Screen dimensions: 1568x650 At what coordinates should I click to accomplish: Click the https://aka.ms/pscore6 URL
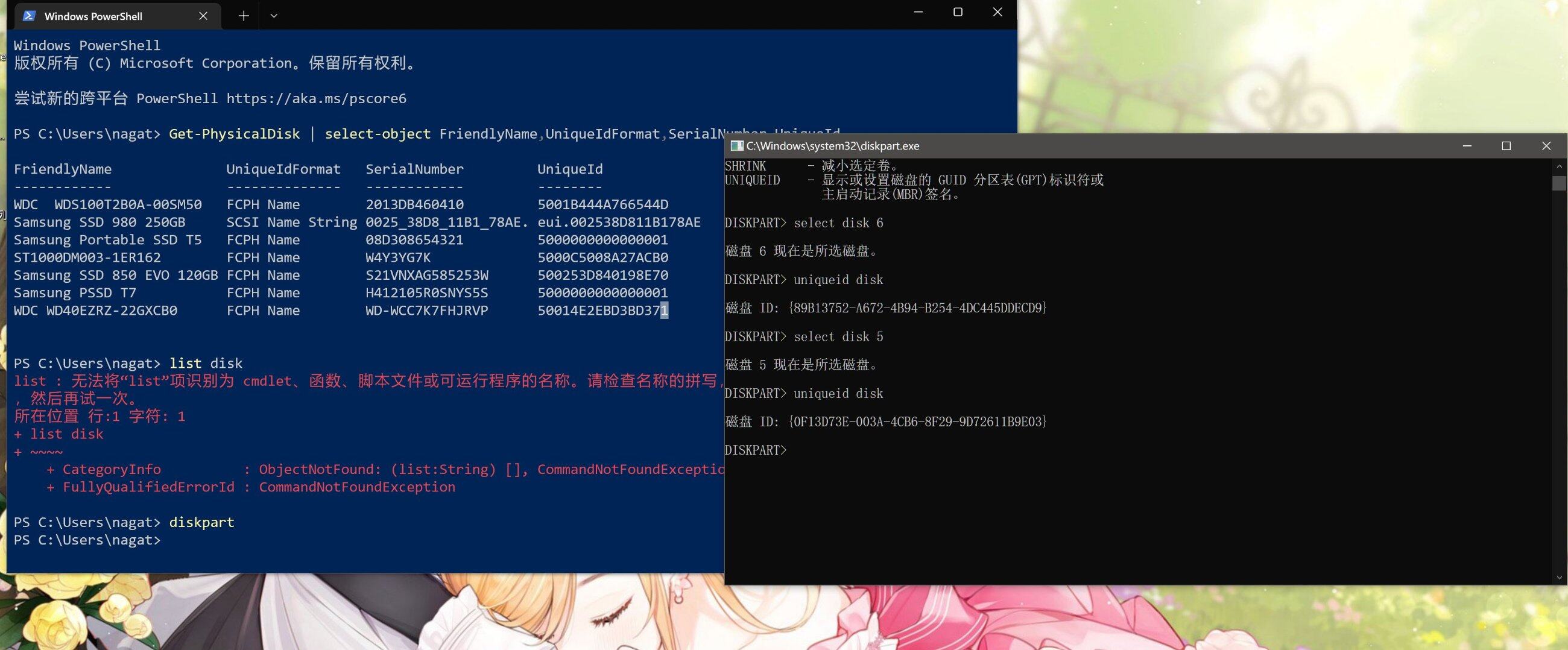coord(316,99)
